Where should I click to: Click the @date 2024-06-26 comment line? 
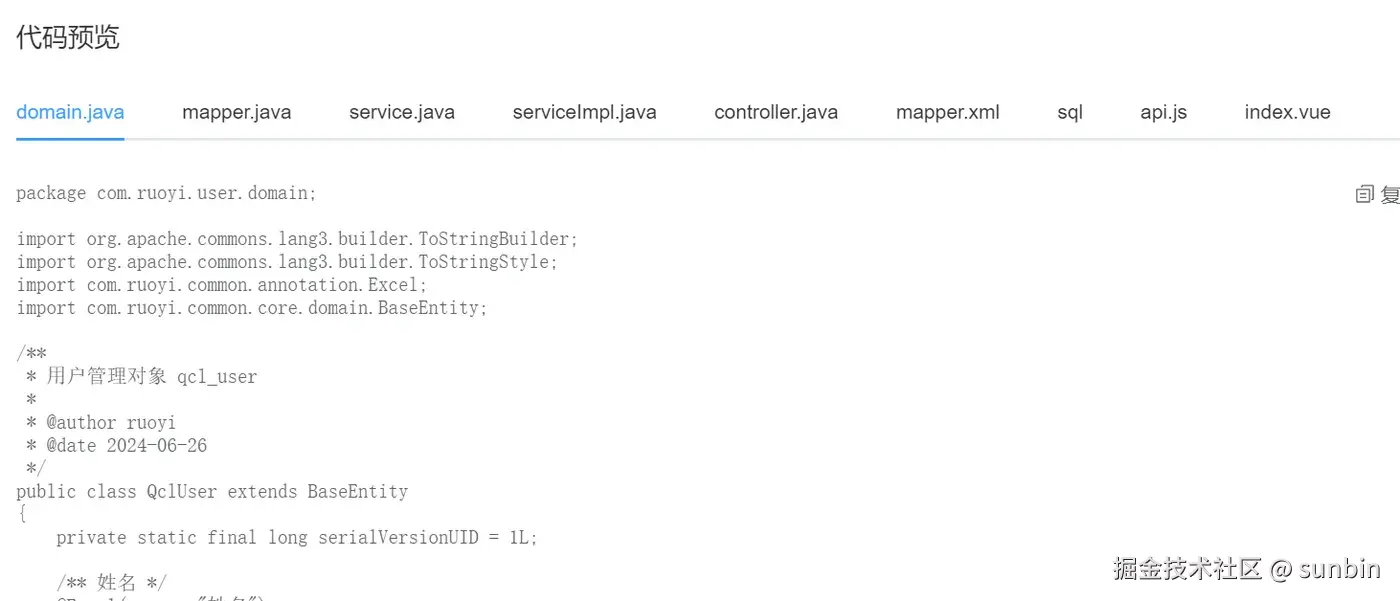117,446
